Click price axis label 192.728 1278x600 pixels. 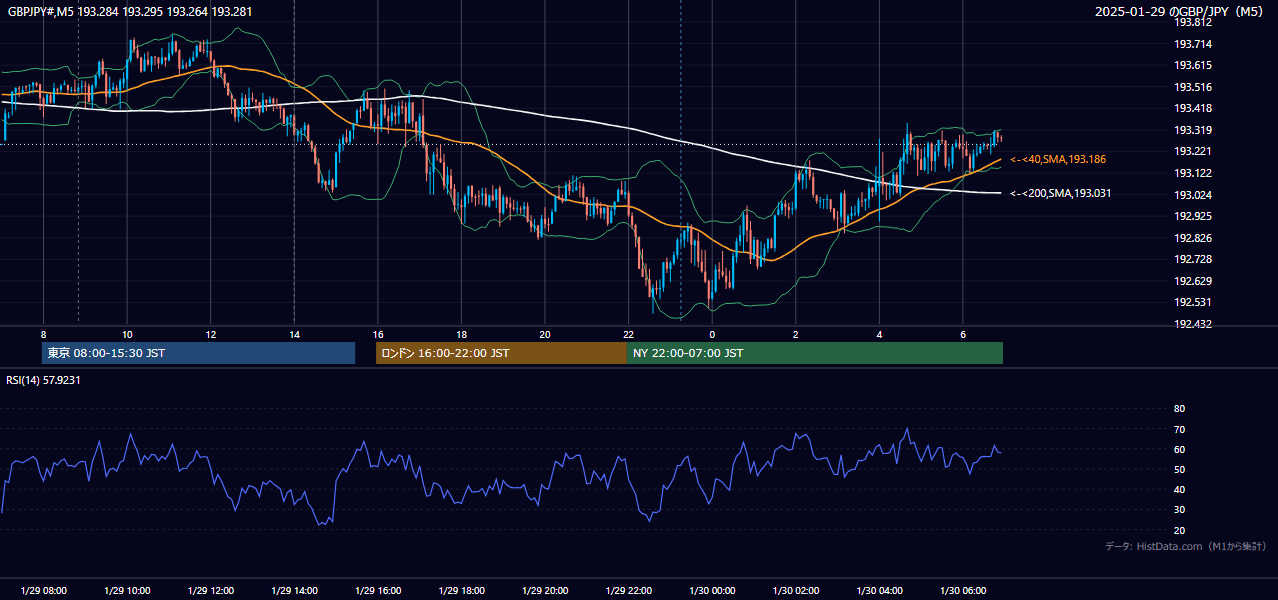(1192, 259)
